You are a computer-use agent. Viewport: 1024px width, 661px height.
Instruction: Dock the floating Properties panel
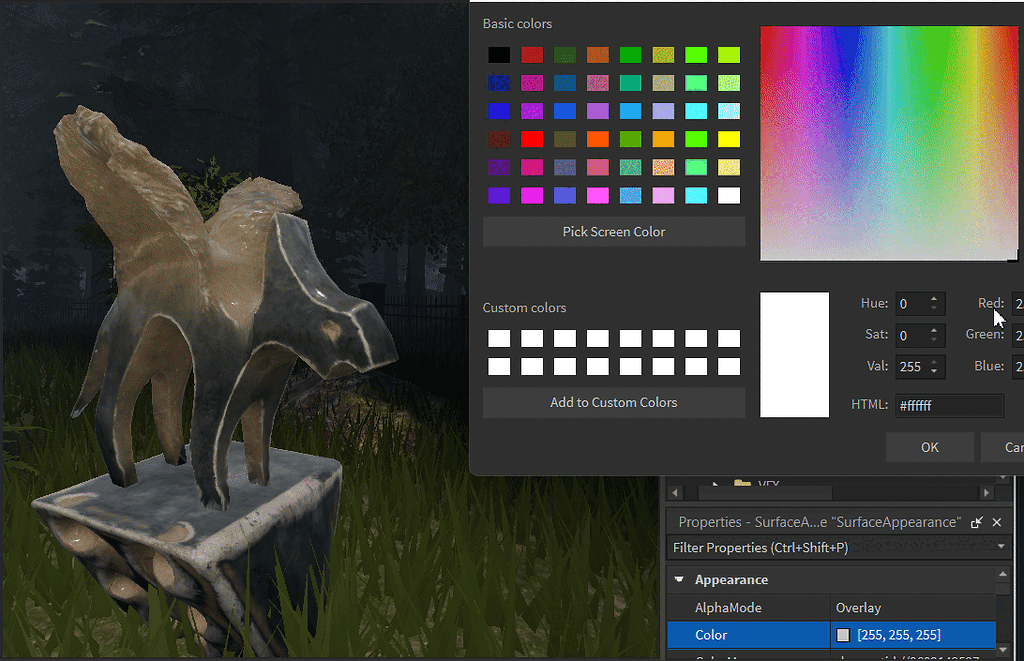pos(975,522)
